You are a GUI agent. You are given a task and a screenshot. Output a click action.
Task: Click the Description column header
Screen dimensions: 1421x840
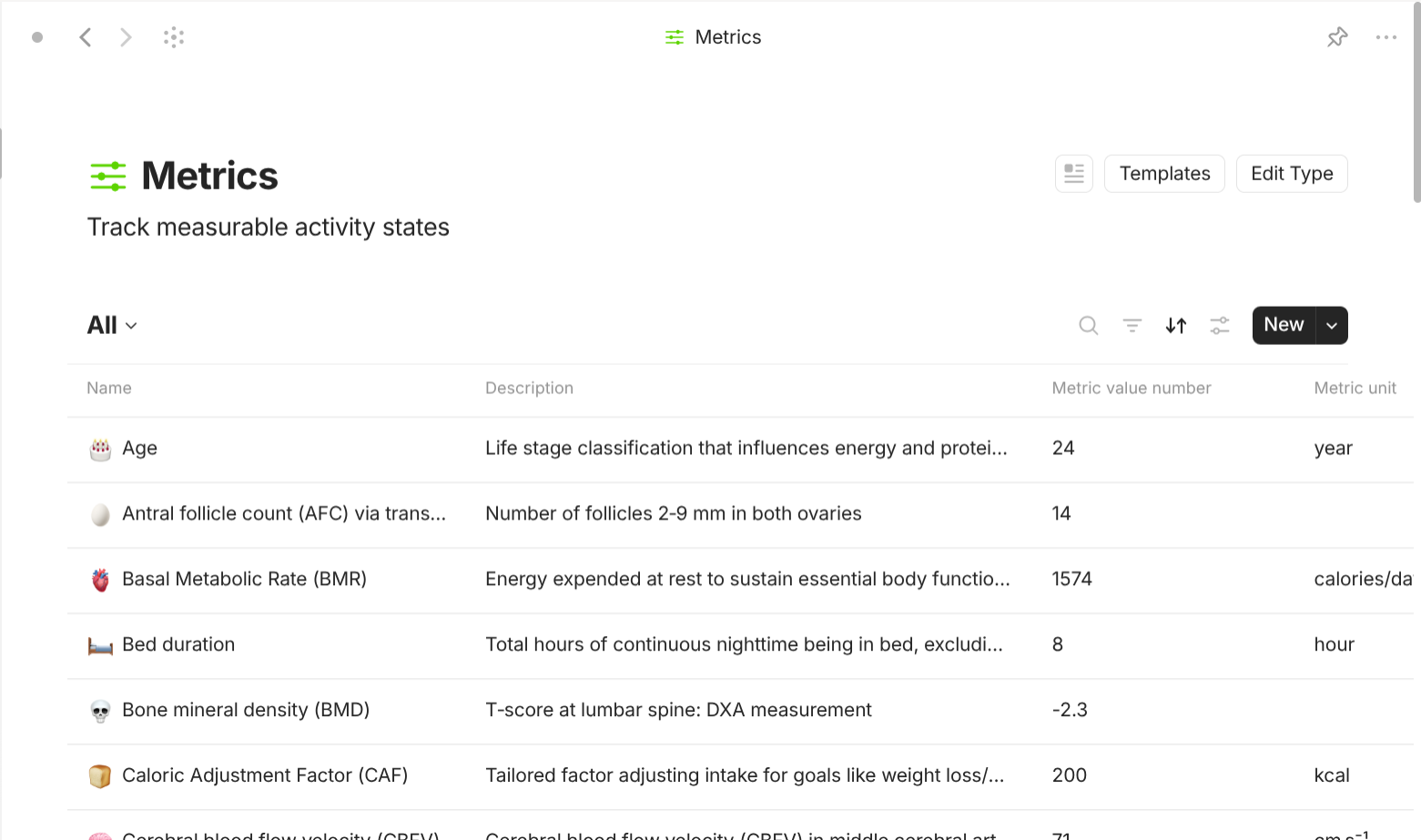pos(529,389)
